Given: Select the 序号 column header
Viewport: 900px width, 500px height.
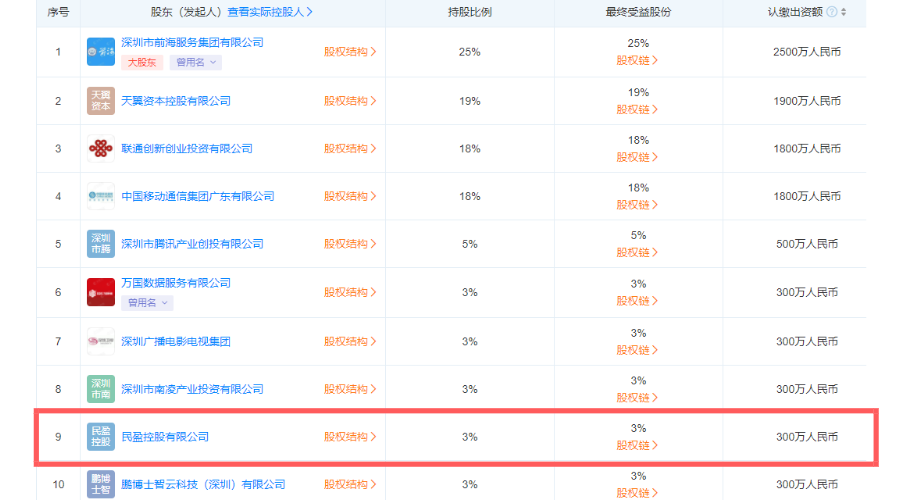Looking at the screenshot, I should 58,12.
